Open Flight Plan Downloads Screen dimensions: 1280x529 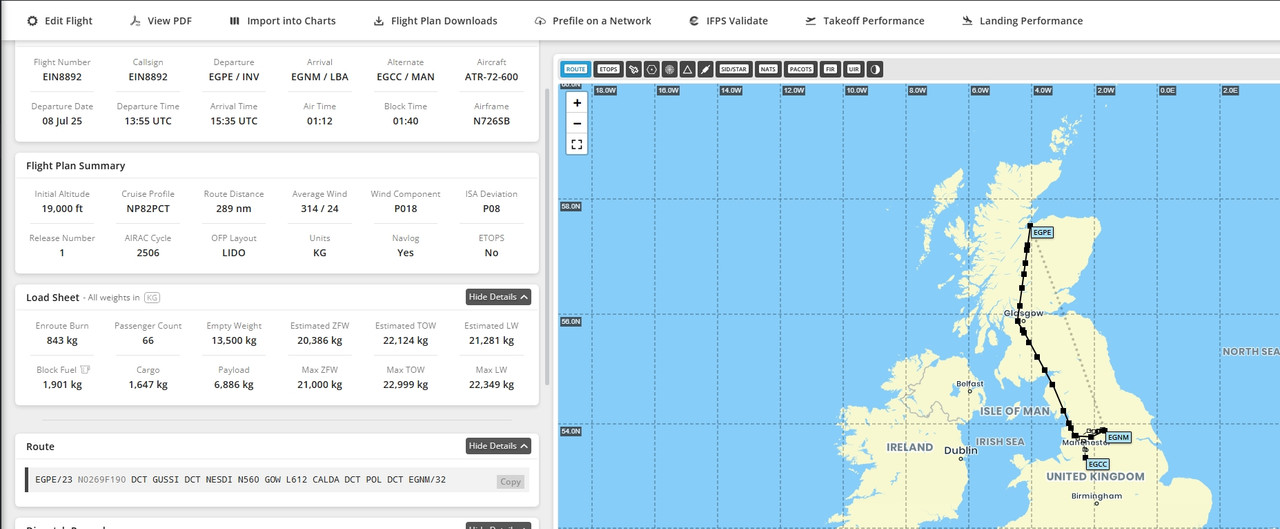tap(435, 21)
